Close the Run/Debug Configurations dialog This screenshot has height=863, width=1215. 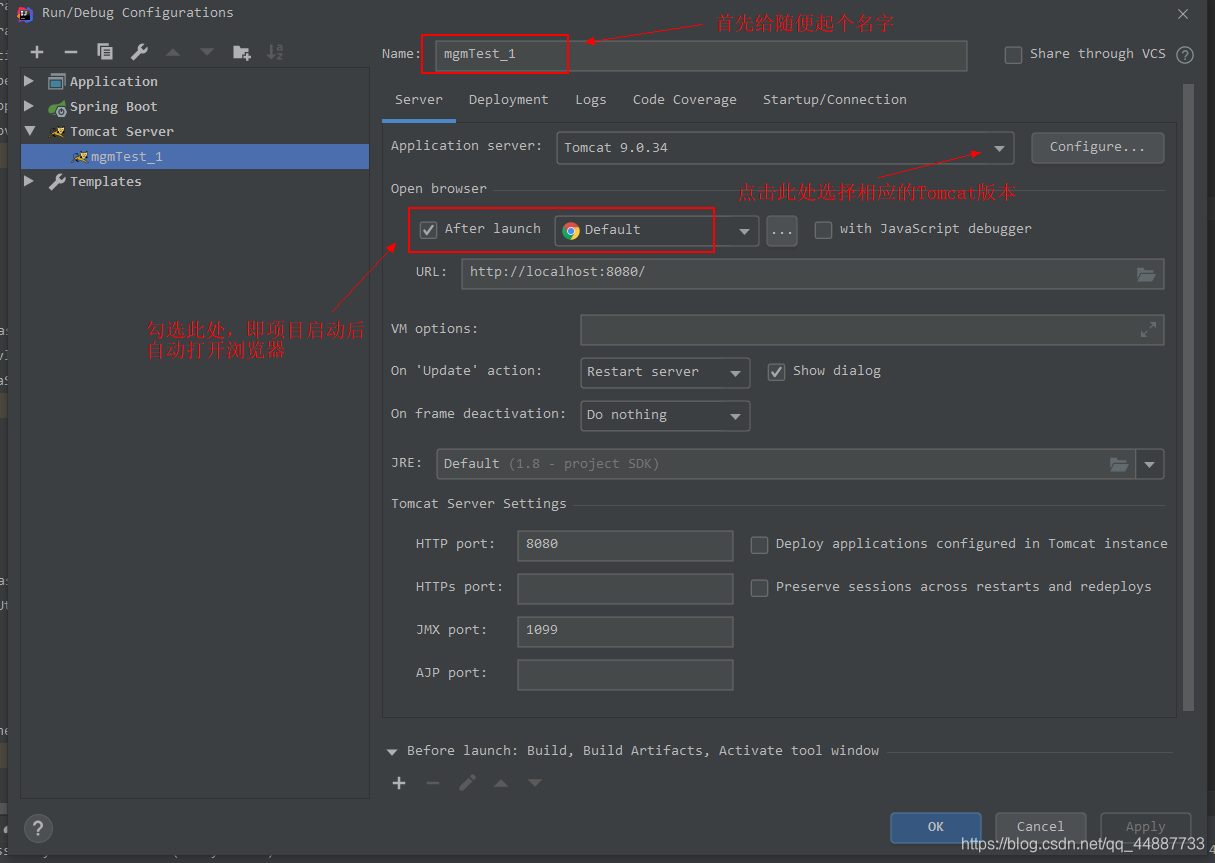pos(1183,14)
